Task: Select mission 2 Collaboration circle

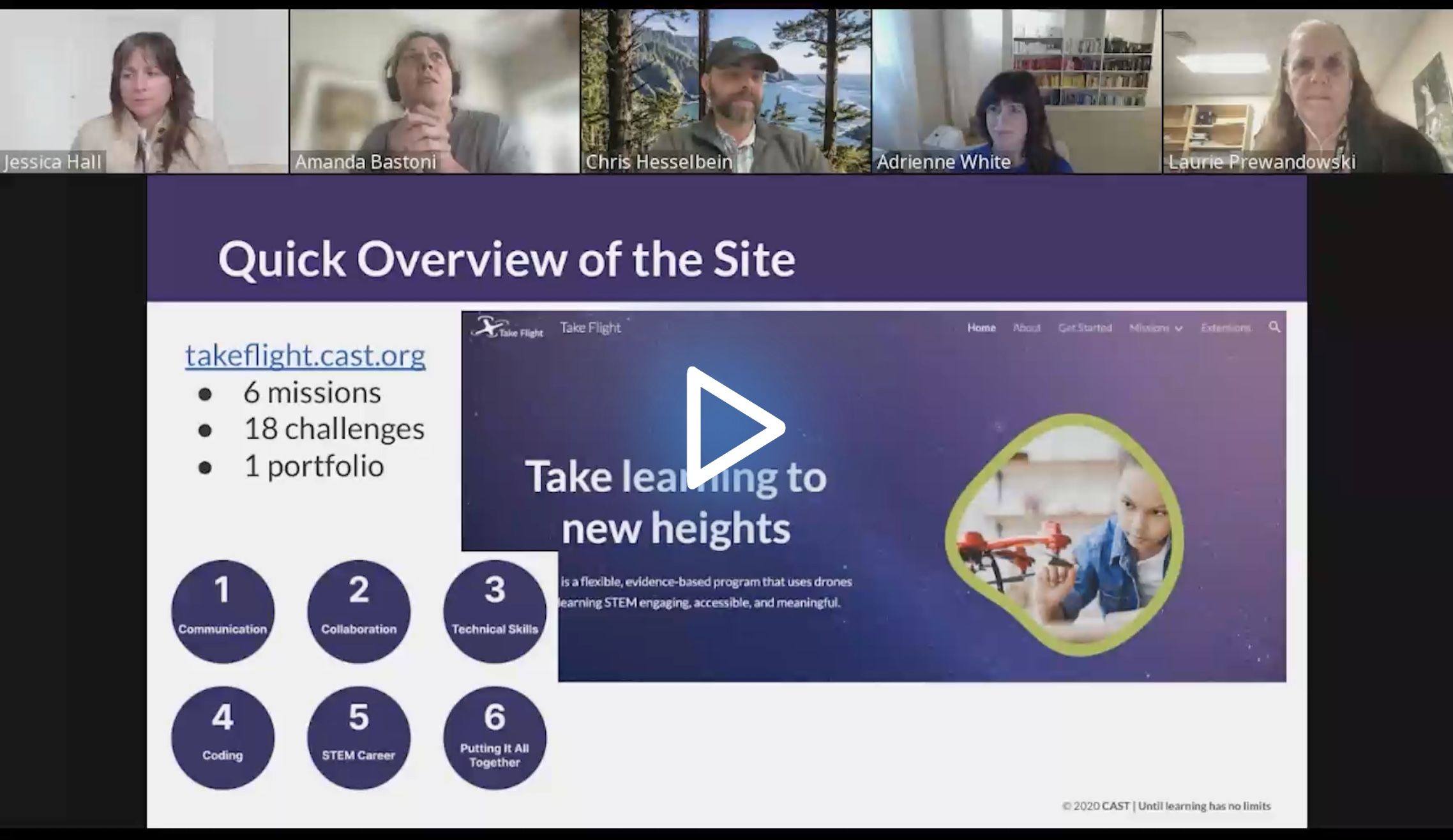Action: pyautogui.click(x=359, y=611)
